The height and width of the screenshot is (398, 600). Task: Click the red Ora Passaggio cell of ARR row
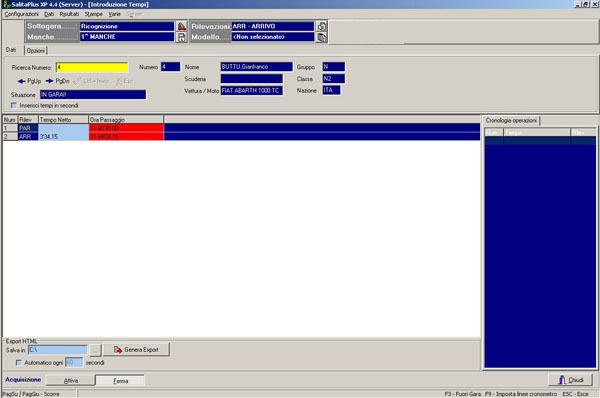(126, 137)
